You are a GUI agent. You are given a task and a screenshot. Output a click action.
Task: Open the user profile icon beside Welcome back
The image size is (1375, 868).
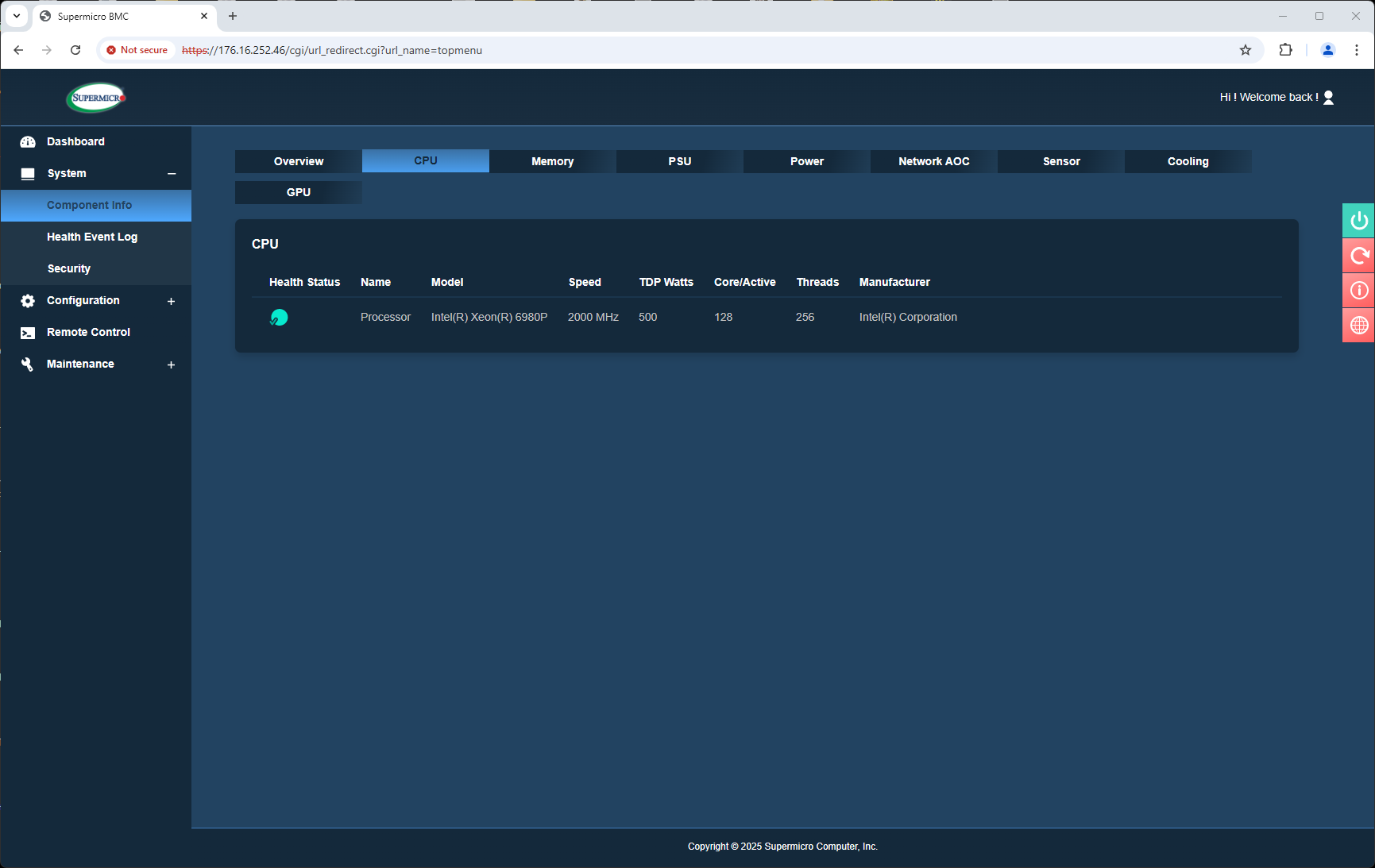click(1328, 97)
